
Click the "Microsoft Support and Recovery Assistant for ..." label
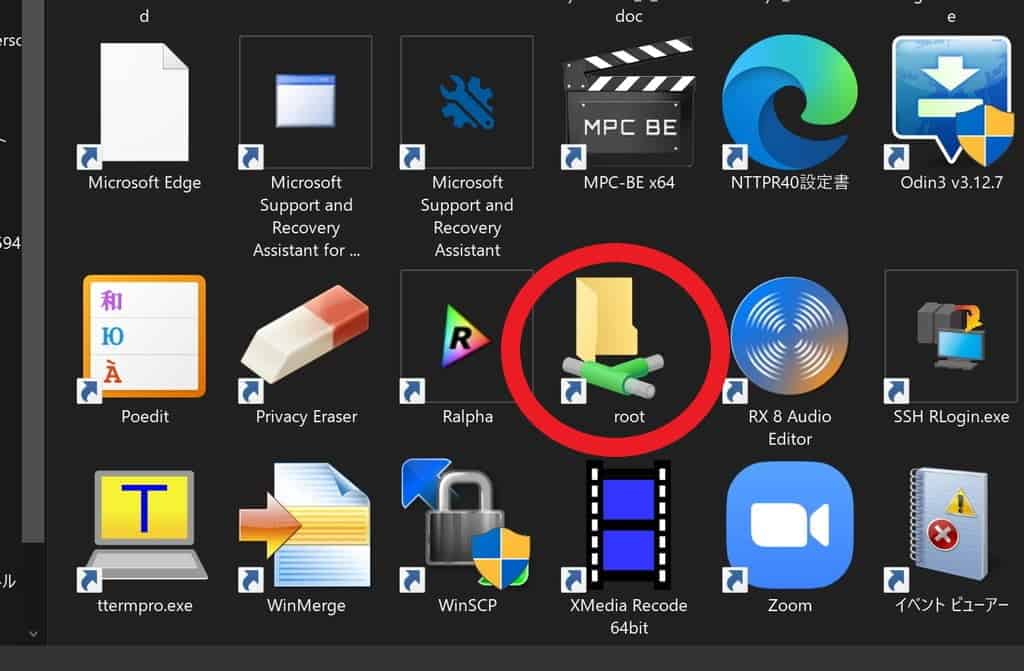306,216
